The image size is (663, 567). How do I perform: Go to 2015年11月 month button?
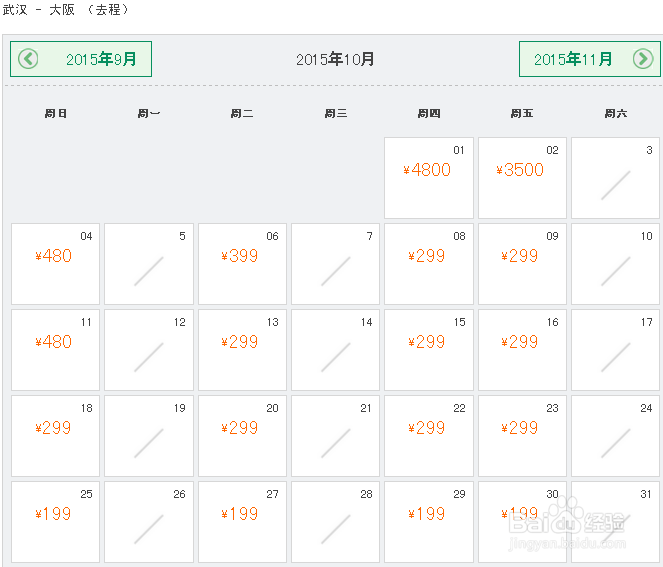(589, 59)
